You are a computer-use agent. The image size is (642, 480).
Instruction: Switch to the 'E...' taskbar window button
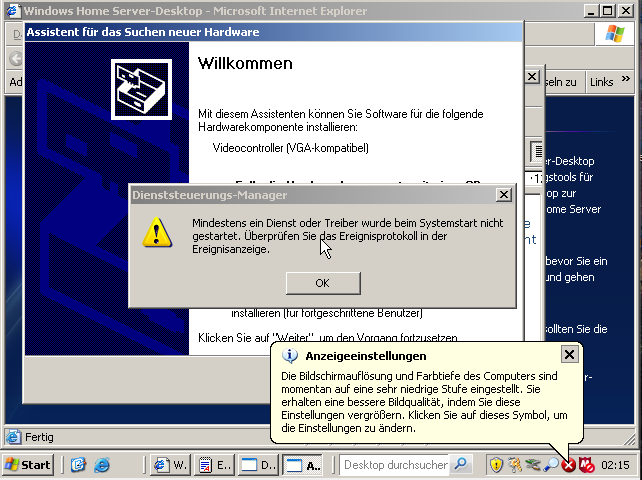214,465
